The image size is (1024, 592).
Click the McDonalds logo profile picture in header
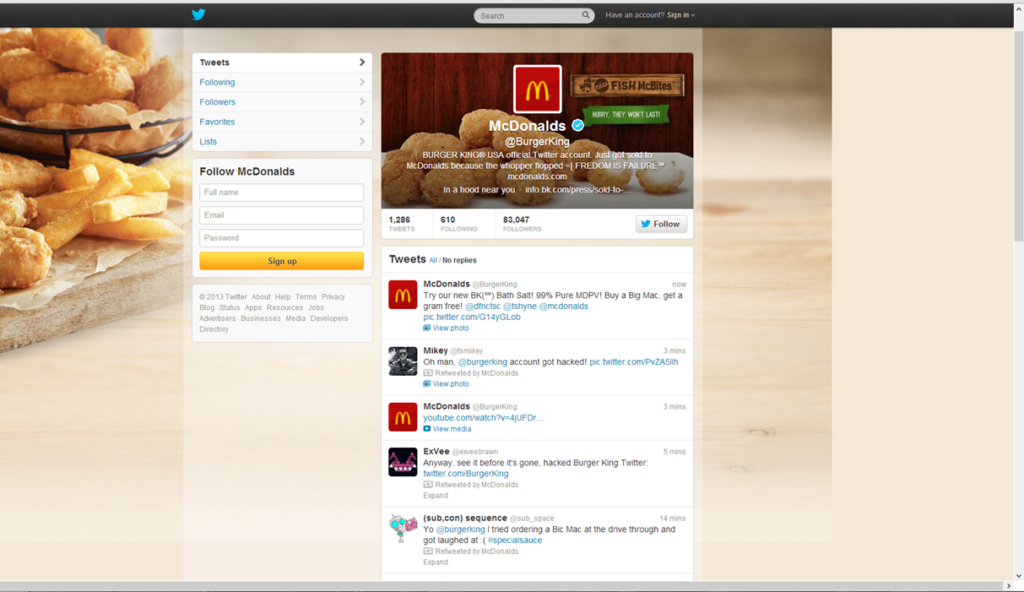[537, 90]
